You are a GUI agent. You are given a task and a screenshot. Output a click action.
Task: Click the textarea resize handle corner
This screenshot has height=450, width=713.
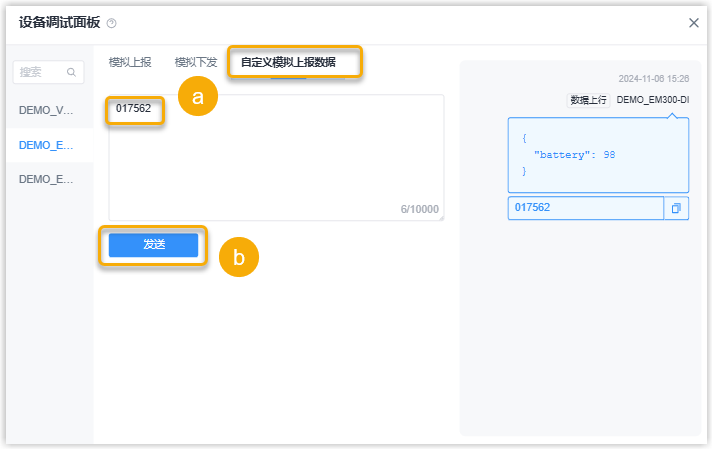pyautogui.click(x=440, y=217)
